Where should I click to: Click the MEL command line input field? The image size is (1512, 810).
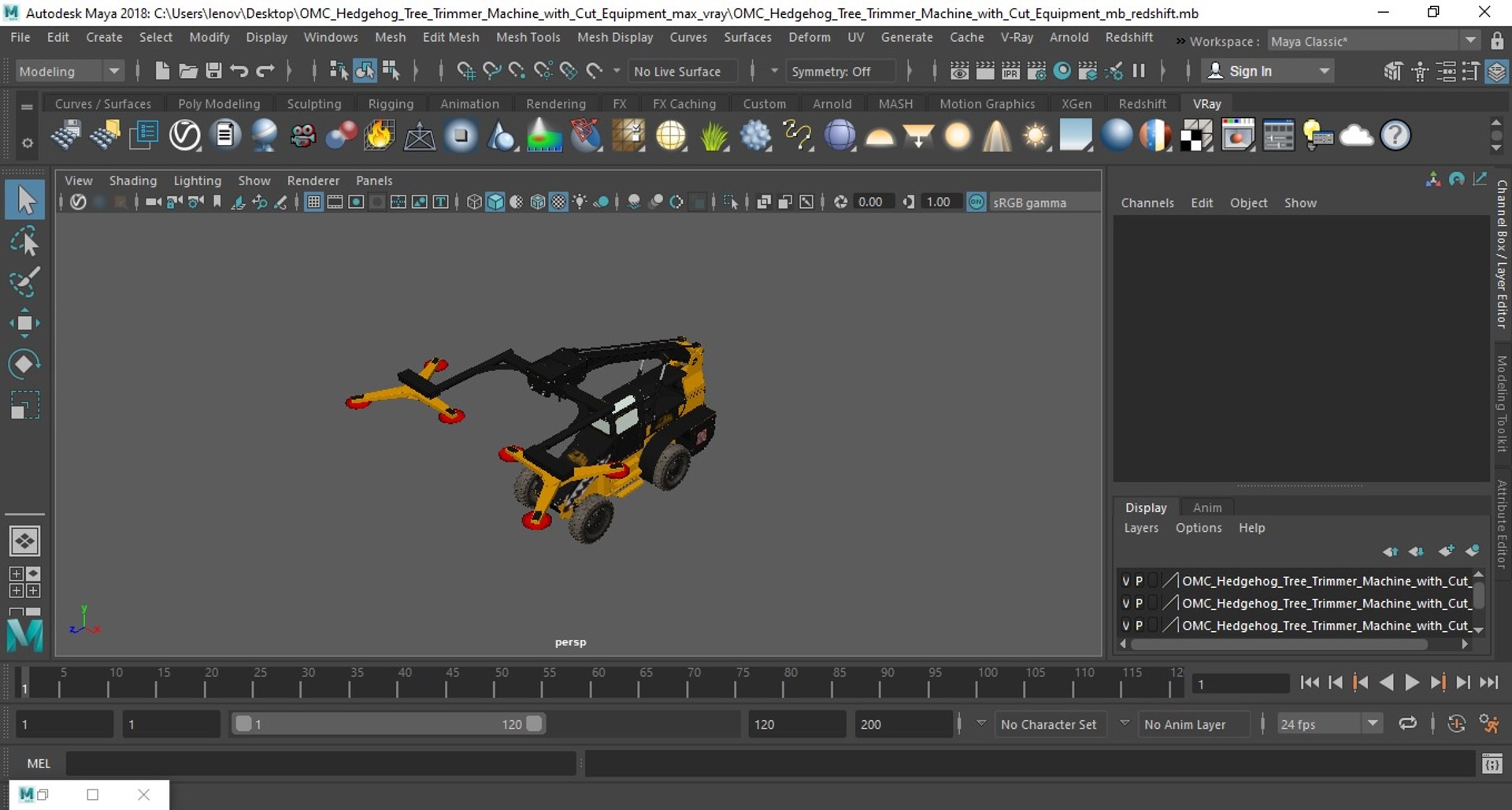[x=321, y=763]
